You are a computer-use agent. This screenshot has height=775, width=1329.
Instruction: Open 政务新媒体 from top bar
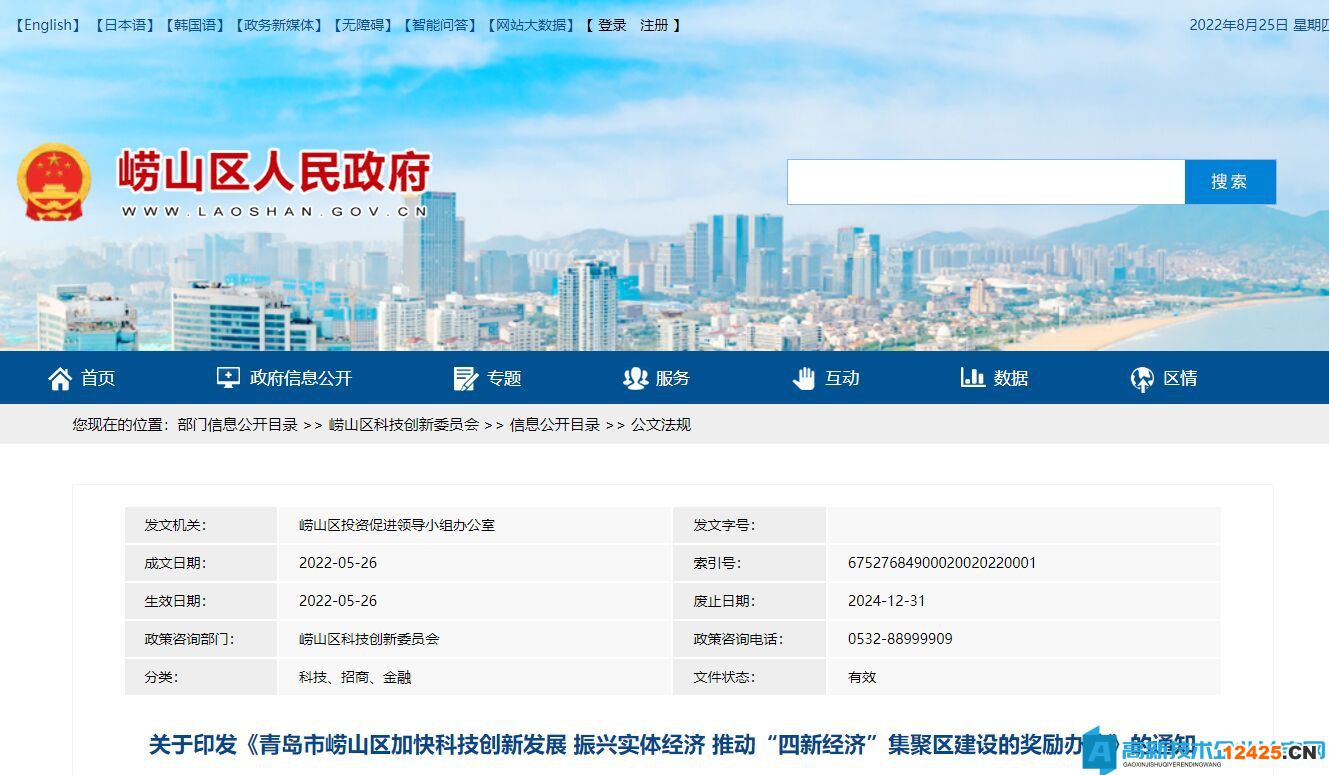point(280,25)
